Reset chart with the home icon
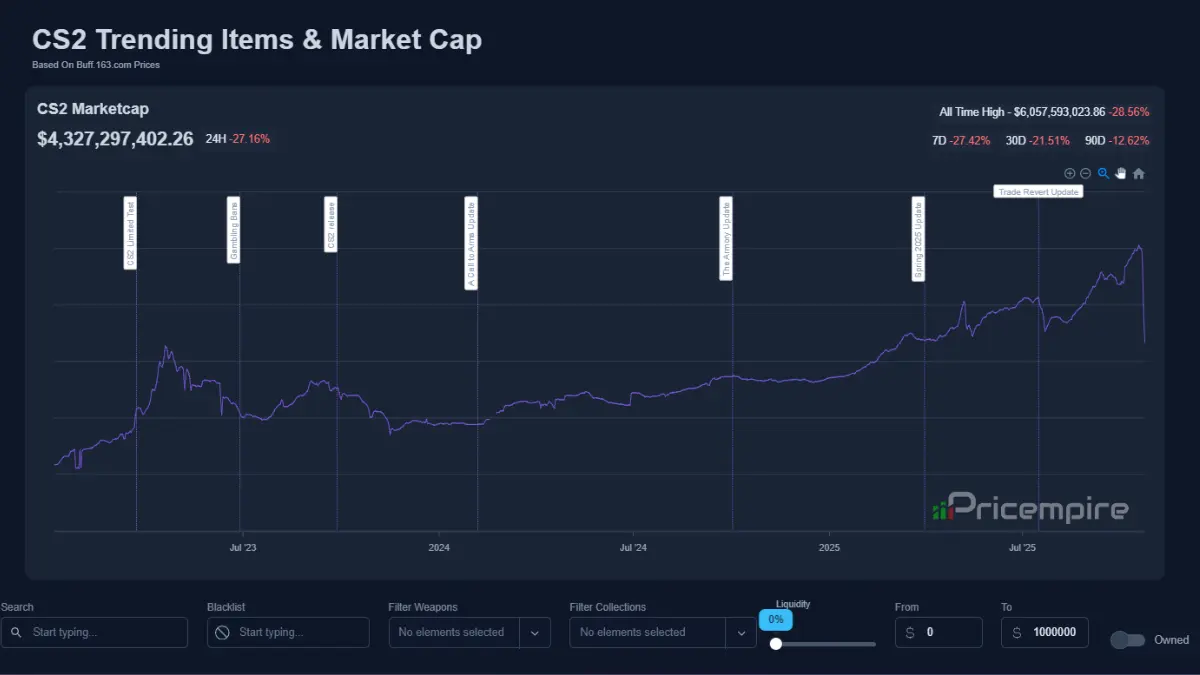The width and height of the screenshot is (1200, 675). (1138, 173)
